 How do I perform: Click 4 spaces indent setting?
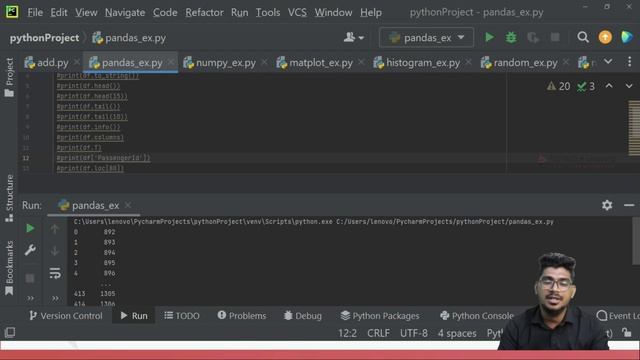pos(457,333)
